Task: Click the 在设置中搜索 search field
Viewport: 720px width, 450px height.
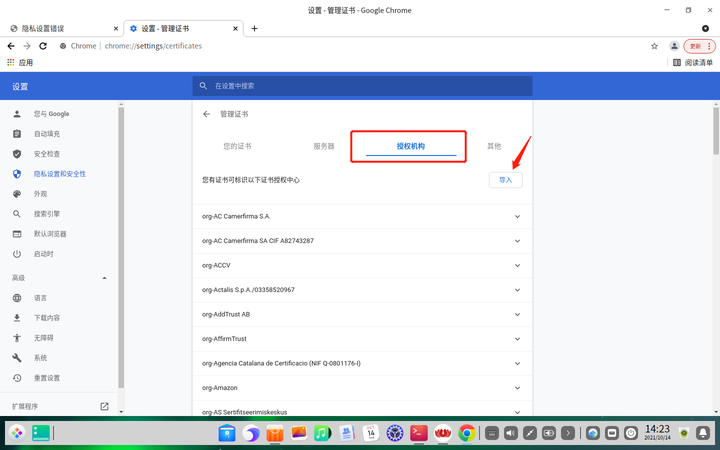Action: (362, 86)
